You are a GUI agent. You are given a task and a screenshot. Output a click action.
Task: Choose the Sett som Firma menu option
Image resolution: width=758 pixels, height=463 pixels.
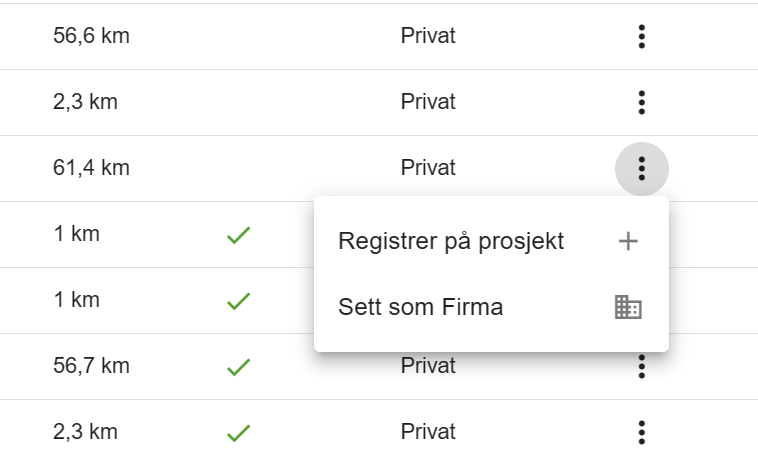[x=491, y=307]
